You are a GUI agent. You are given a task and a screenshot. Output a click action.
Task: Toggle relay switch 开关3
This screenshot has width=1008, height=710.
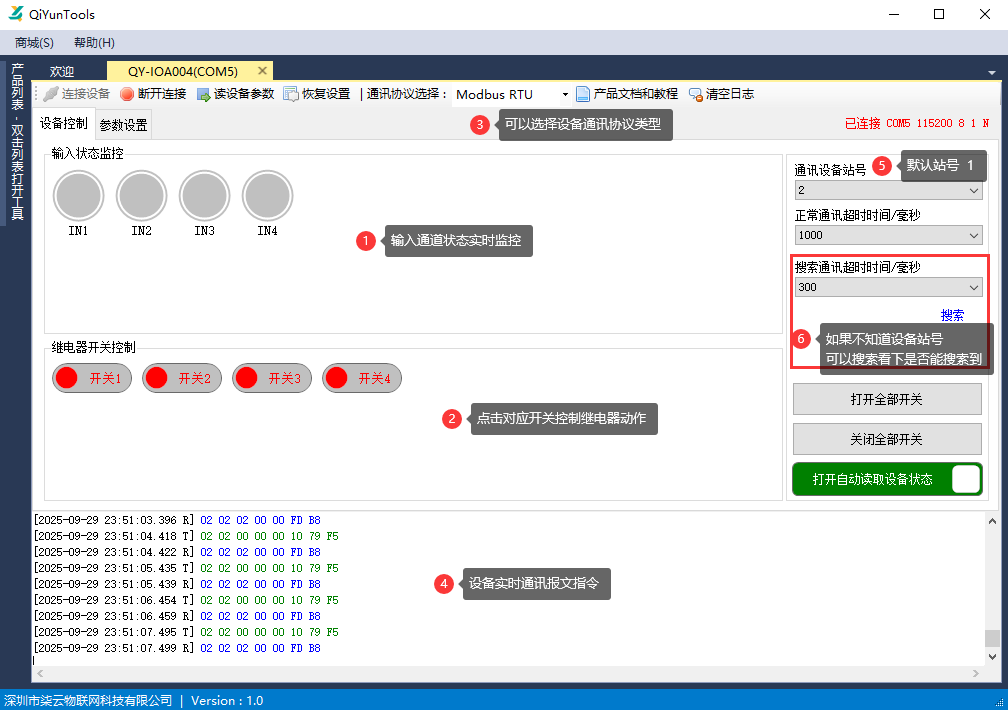tap(272, 378)
